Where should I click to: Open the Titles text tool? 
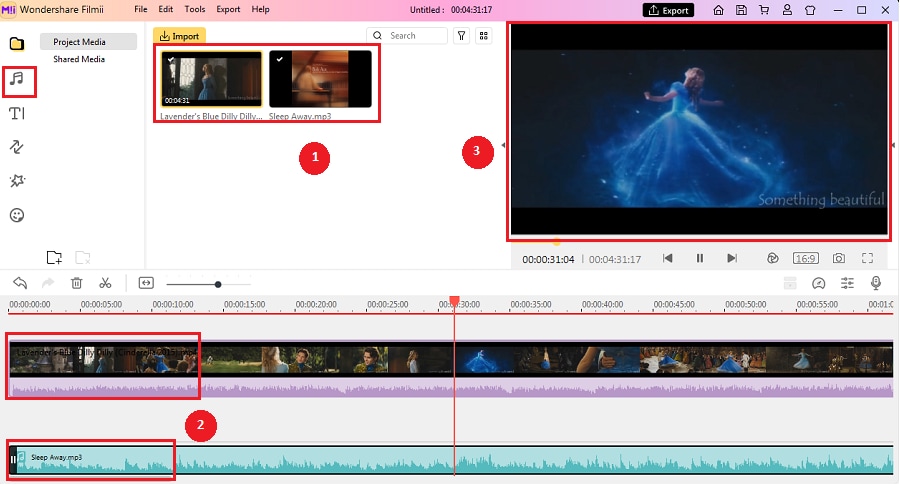coord(17,114)
